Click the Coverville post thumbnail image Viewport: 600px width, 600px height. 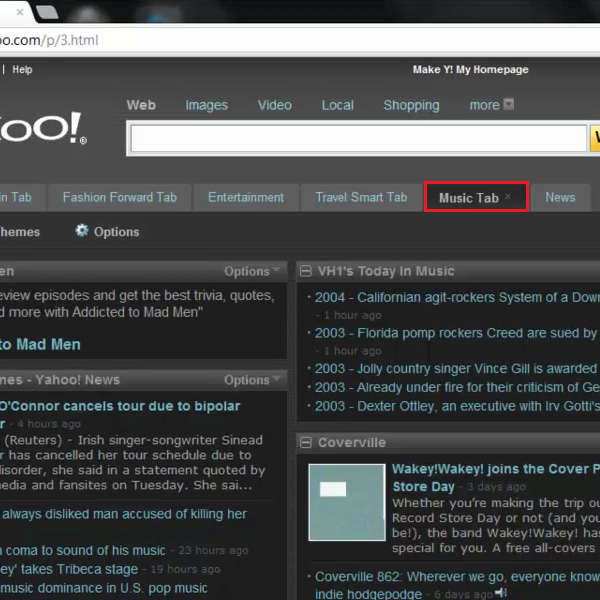347,502
